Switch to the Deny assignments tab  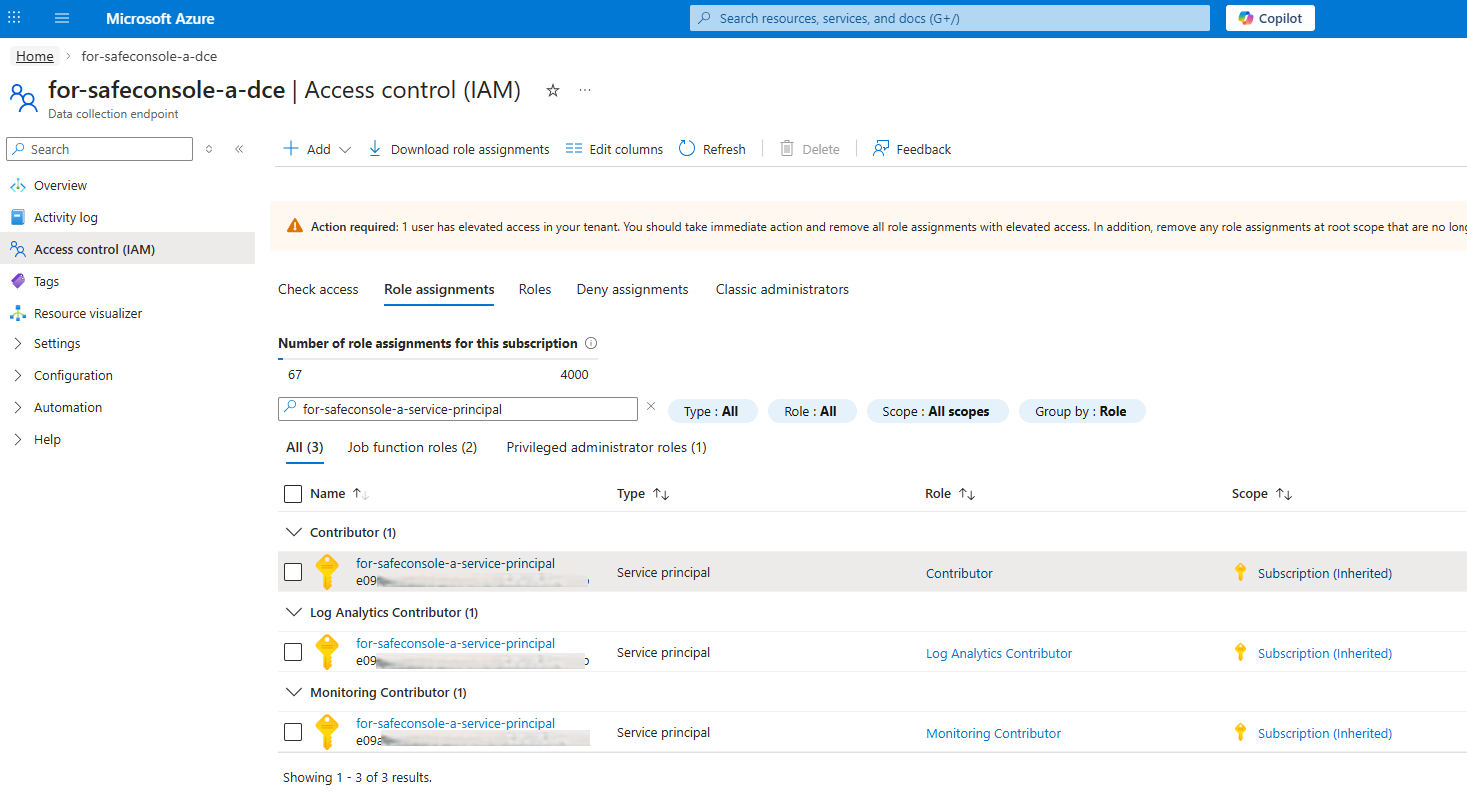click(x=632, y=289)
